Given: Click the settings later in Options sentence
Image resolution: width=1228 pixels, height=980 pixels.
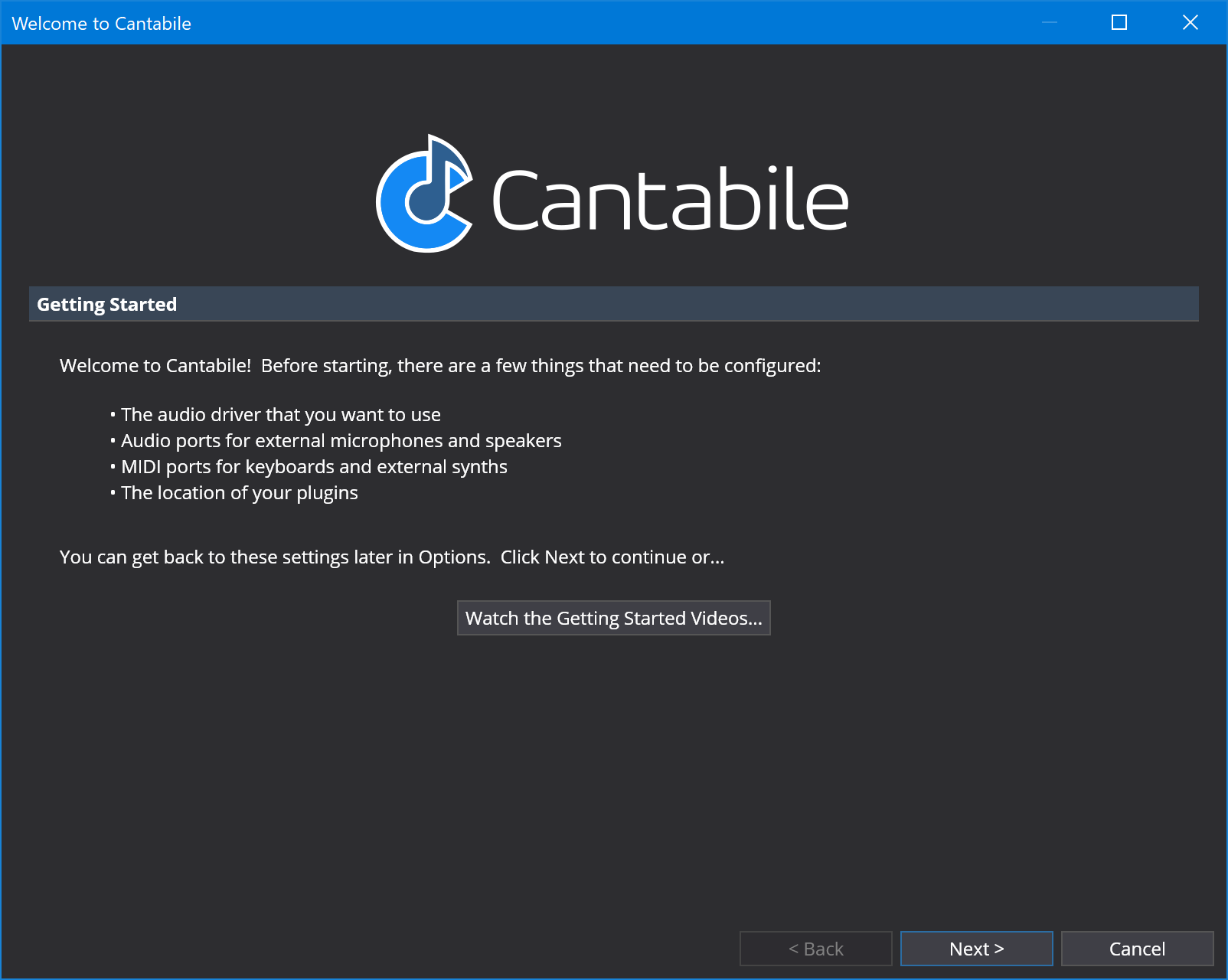Looking at the screenshot, I should pos(275,557).
